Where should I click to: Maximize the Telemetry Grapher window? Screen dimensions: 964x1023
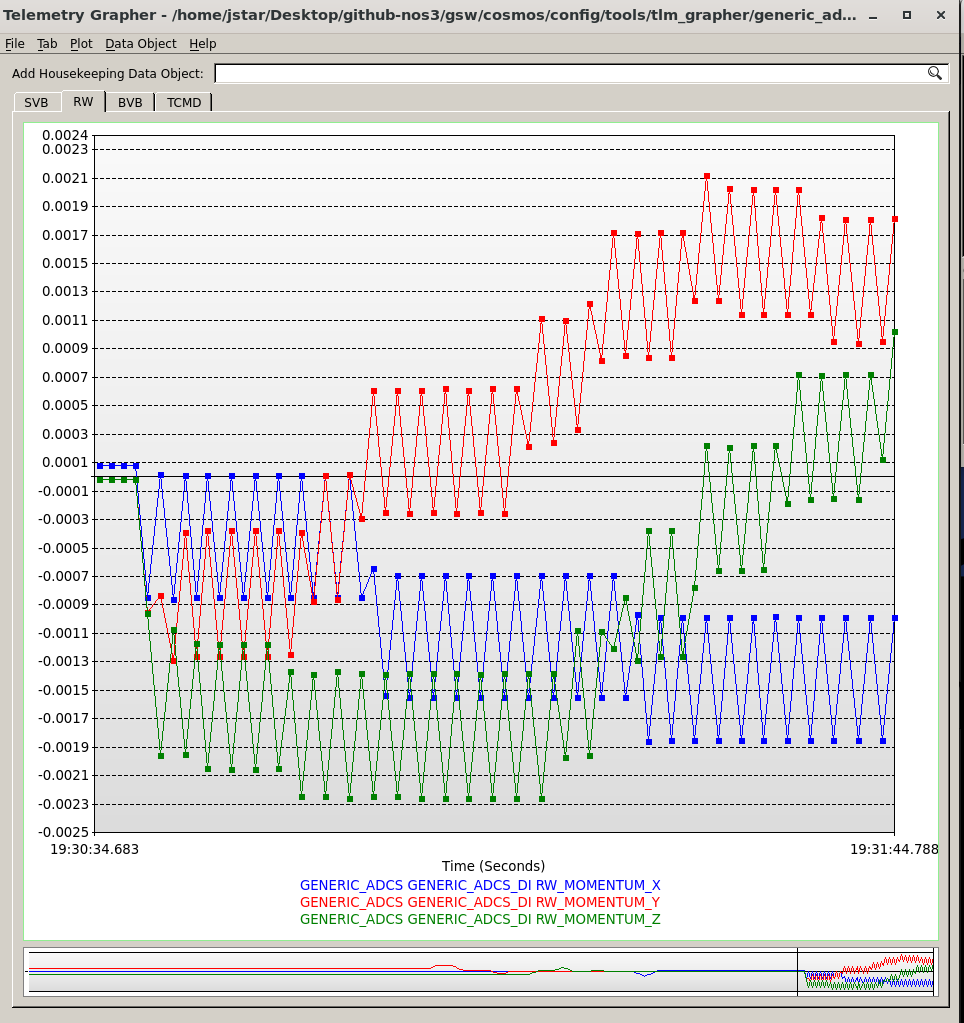point(907,15)
